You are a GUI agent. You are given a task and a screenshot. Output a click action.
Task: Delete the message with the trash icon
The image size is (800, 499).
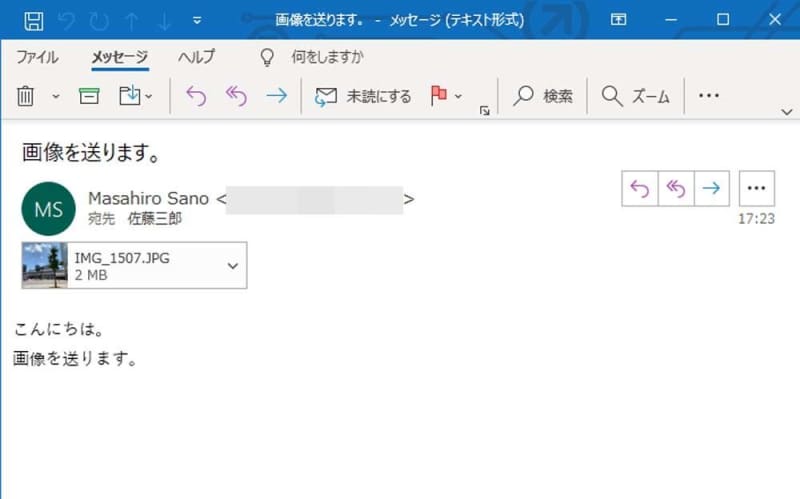click(x=26, y=96)
